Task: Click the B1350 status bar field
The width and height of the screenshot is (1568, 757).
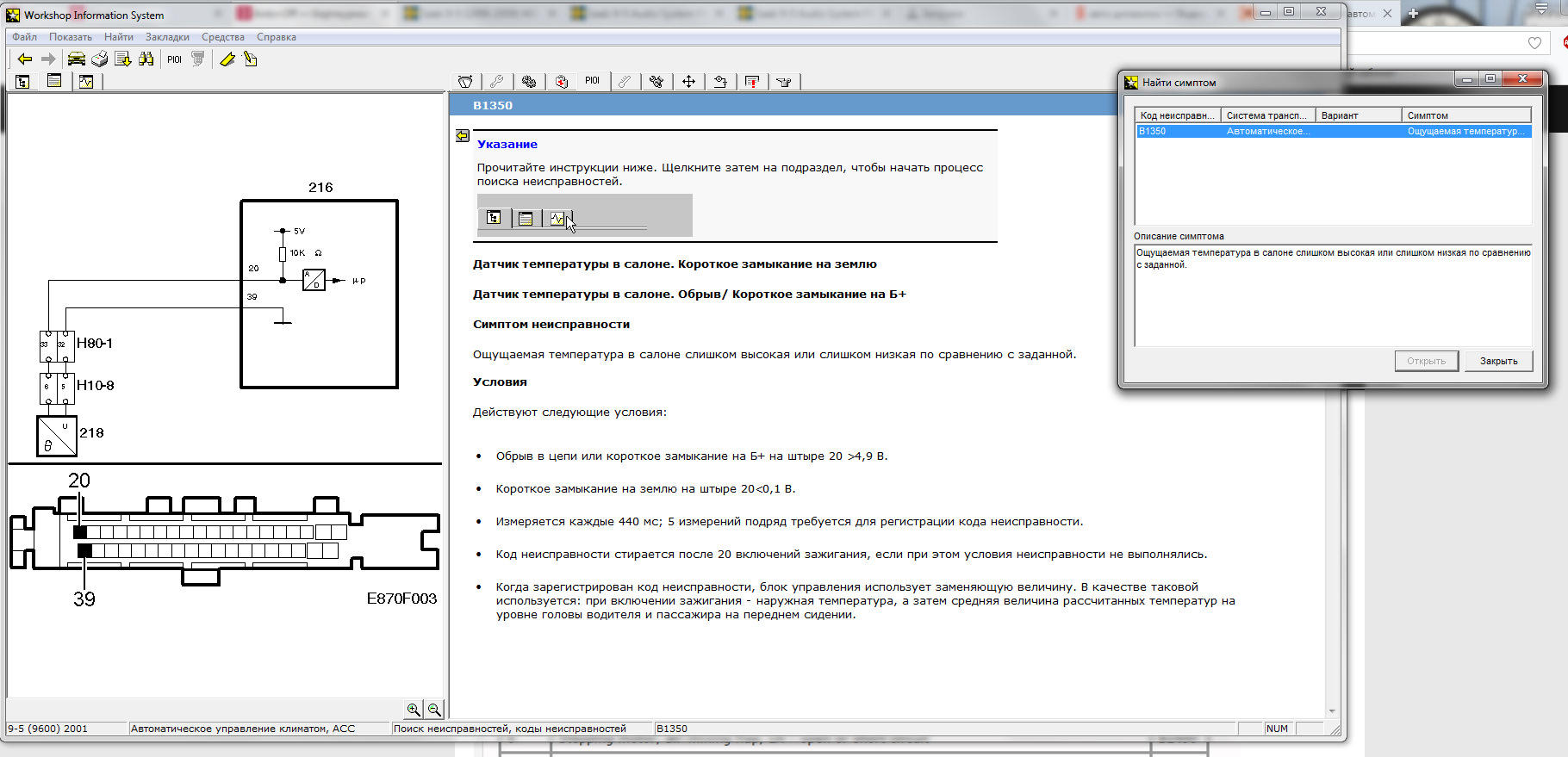Action: coord(945,729)
